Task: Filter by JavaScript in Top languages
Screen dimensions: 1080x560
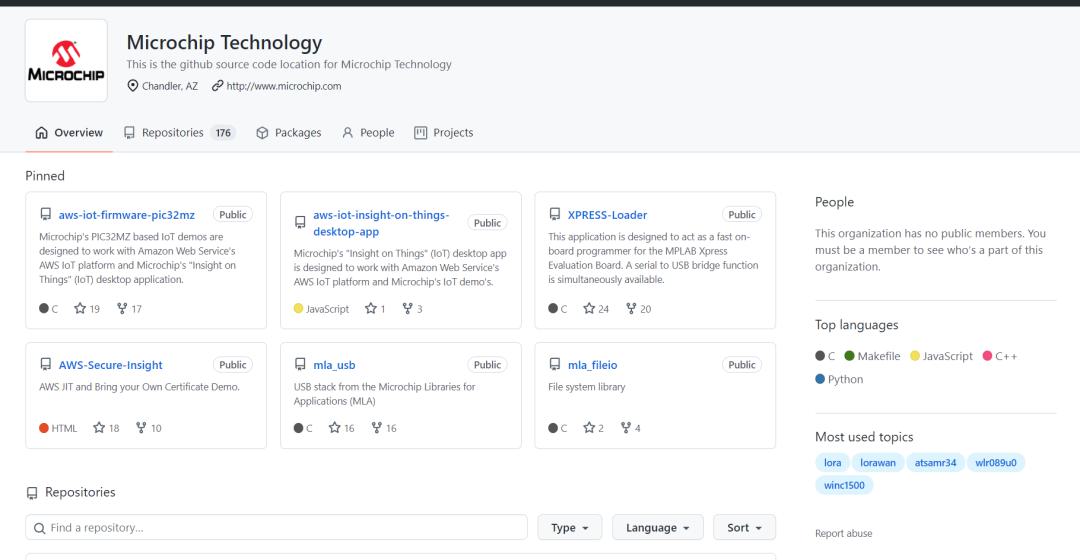Action: pyautogui.click(x=942, y=356)
